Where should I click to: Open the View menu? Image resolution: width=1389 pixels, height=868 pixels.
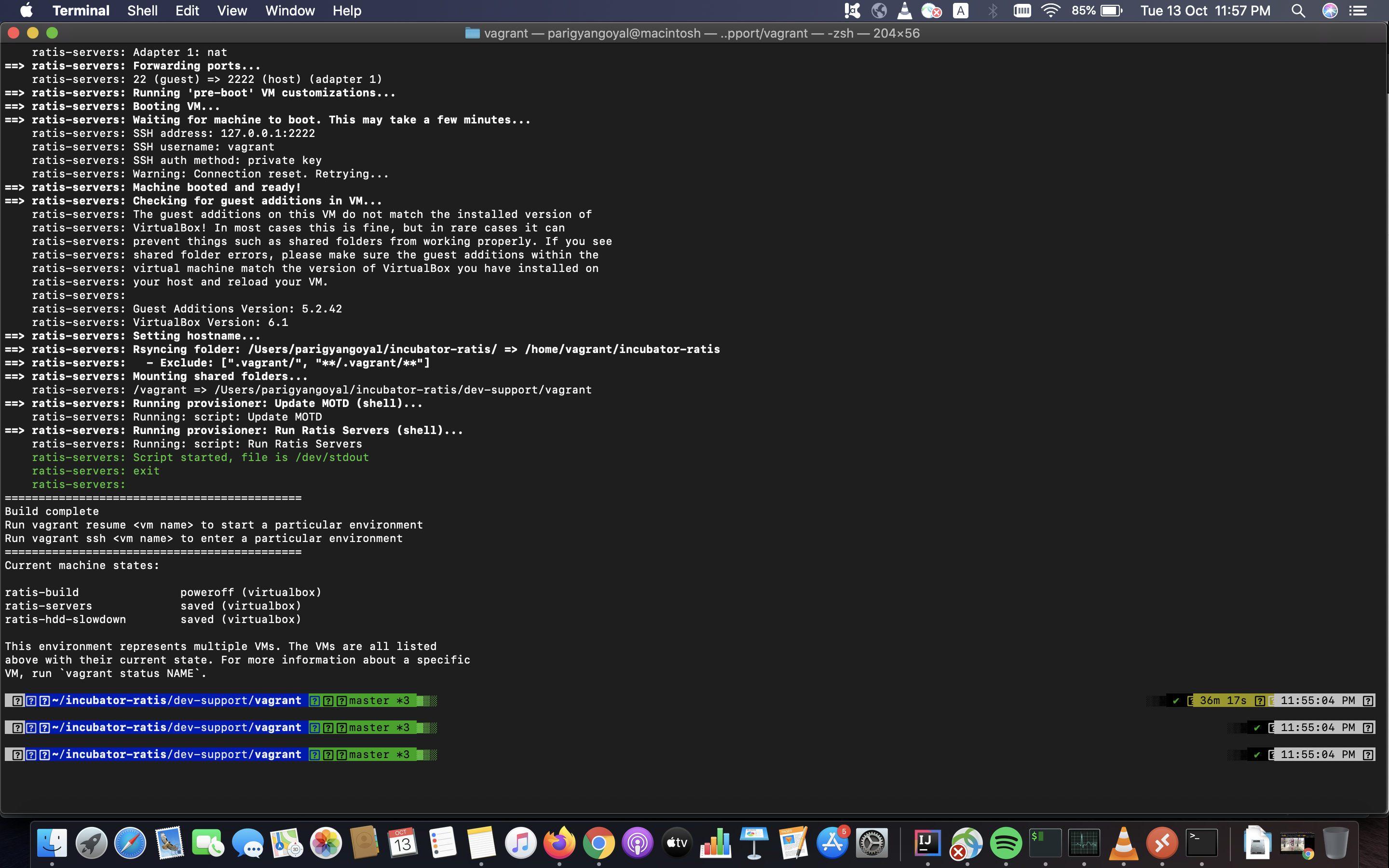pos(231,10)
